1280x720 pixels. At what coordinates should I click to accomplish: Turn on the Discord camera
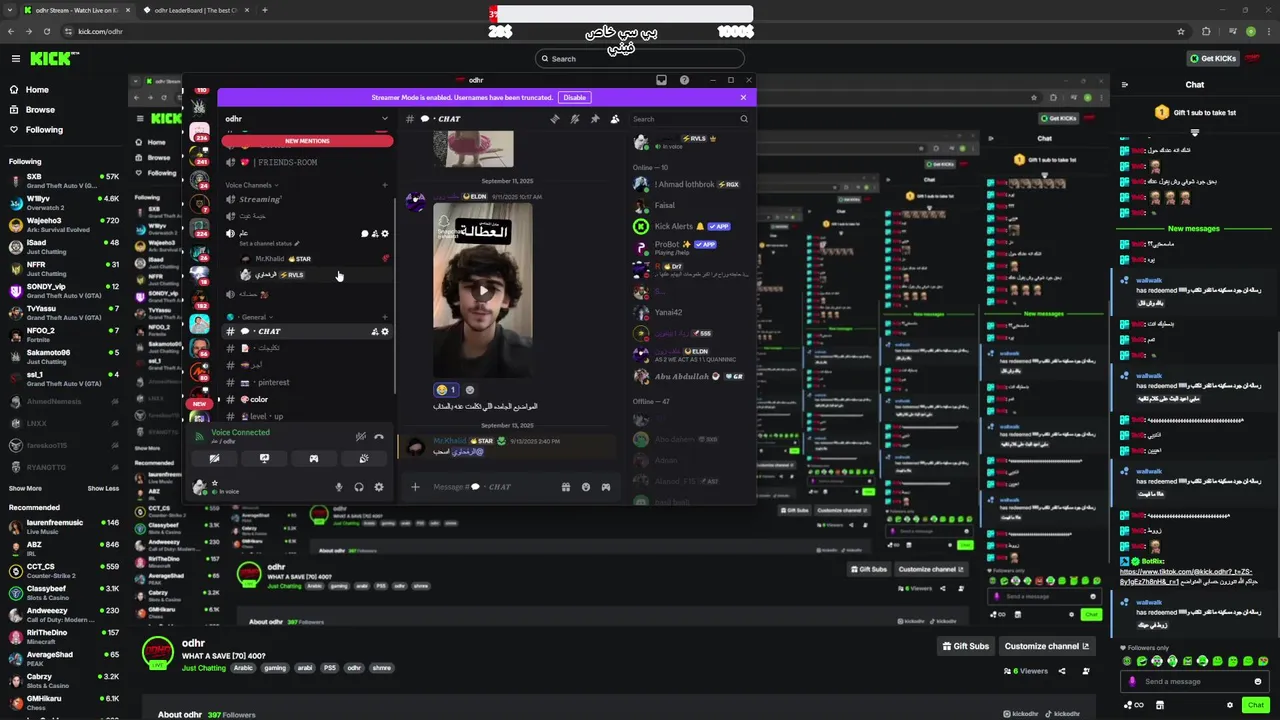(214, 458)
